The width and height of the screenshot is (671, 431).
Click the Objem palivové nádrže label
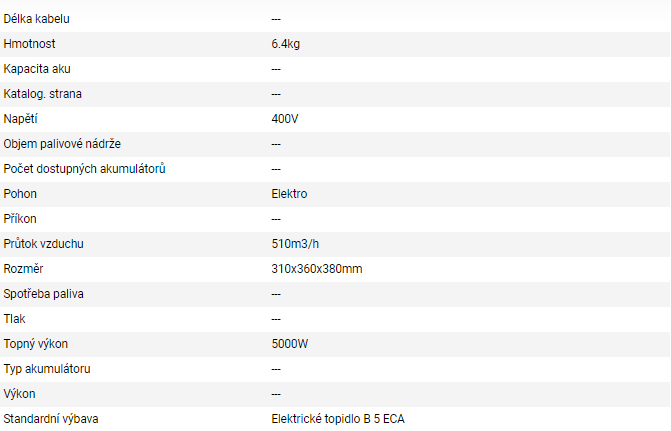click(62, 144)
